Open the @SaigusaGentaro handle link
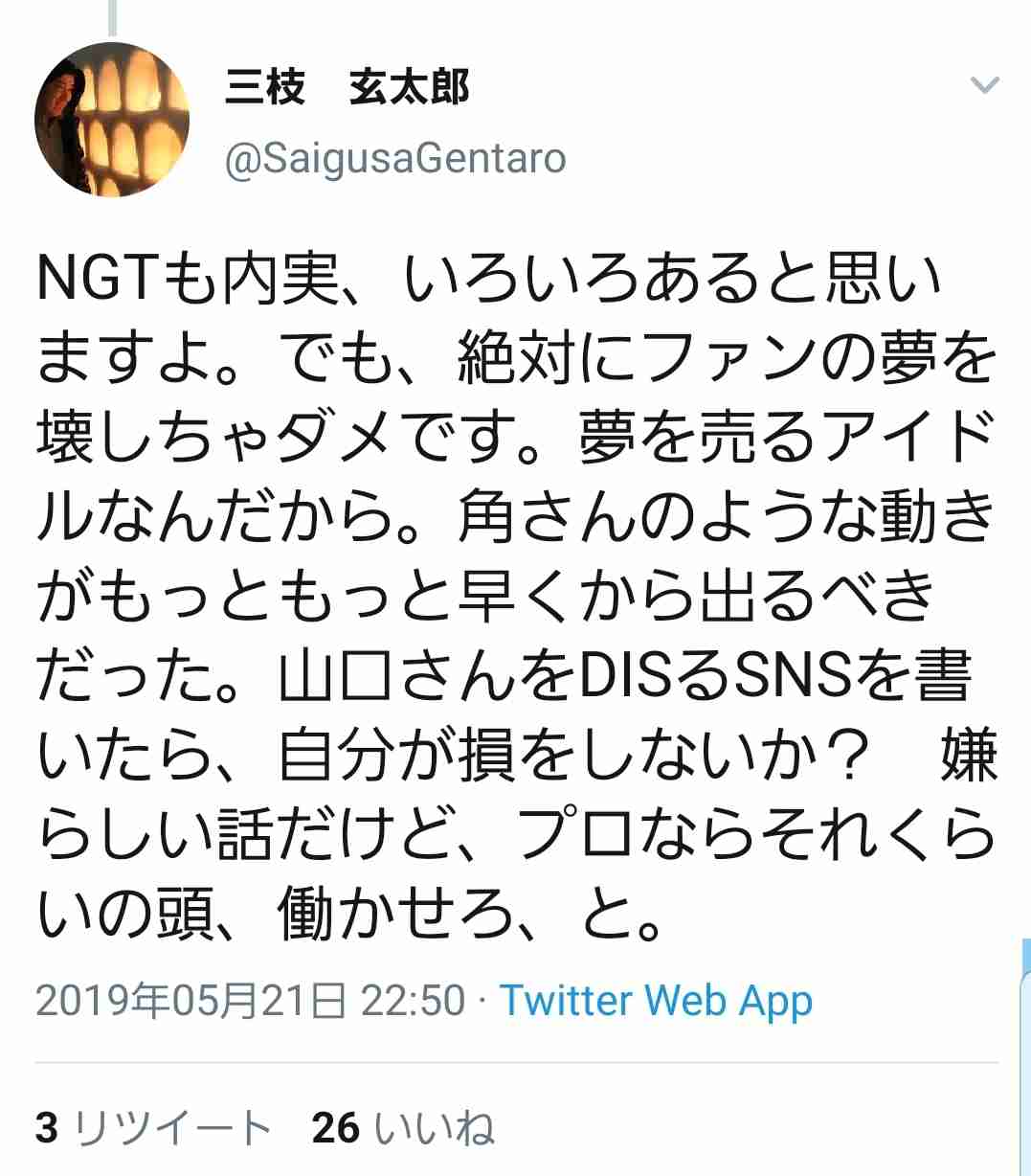Screen dimensions: 1031x1176 395,158
